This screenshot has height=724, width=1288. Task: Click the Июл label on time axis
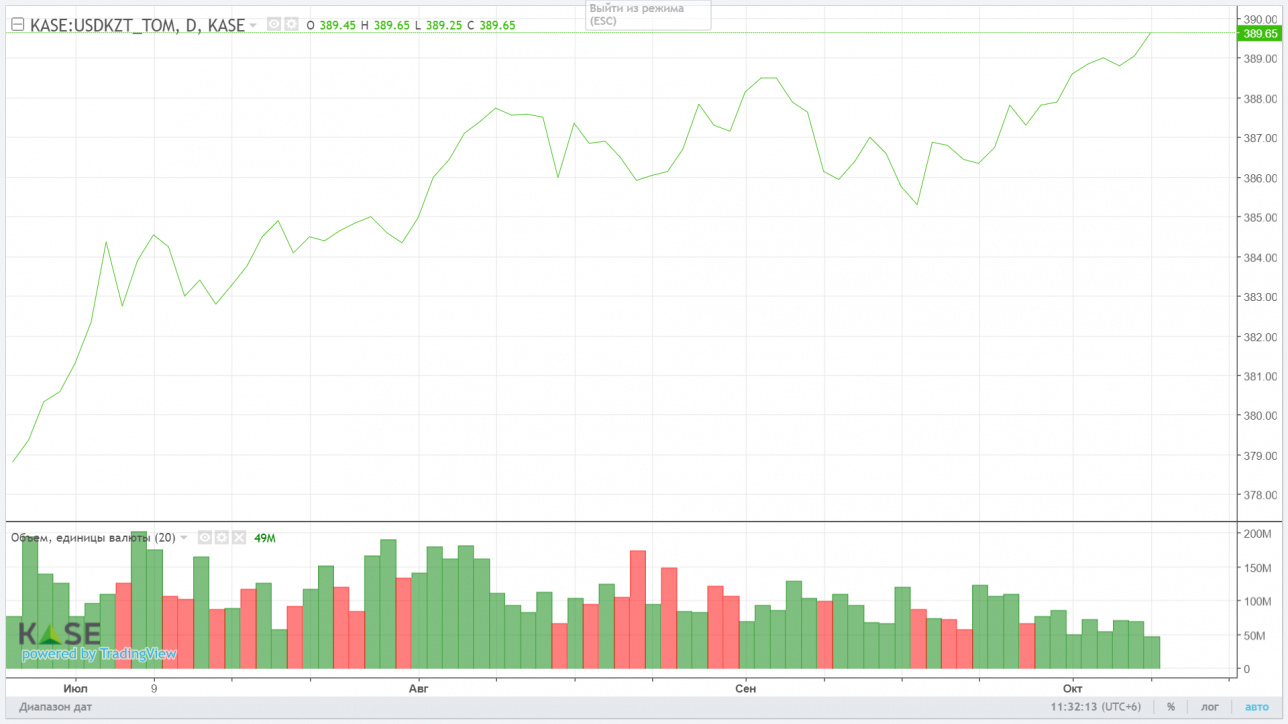tap(75, 689)
